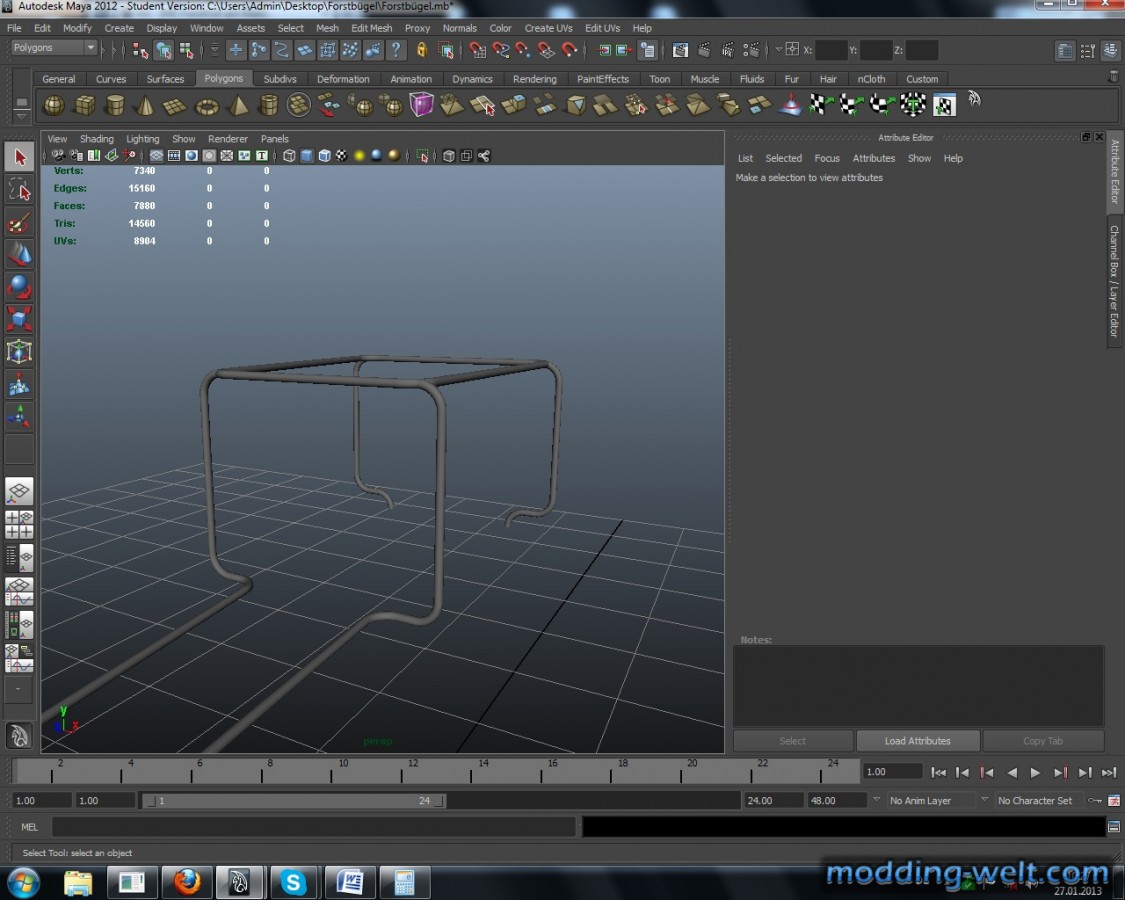1125x900 pixels.
Task: Toggle isolate select in viewport
Action: coord(423,156)
